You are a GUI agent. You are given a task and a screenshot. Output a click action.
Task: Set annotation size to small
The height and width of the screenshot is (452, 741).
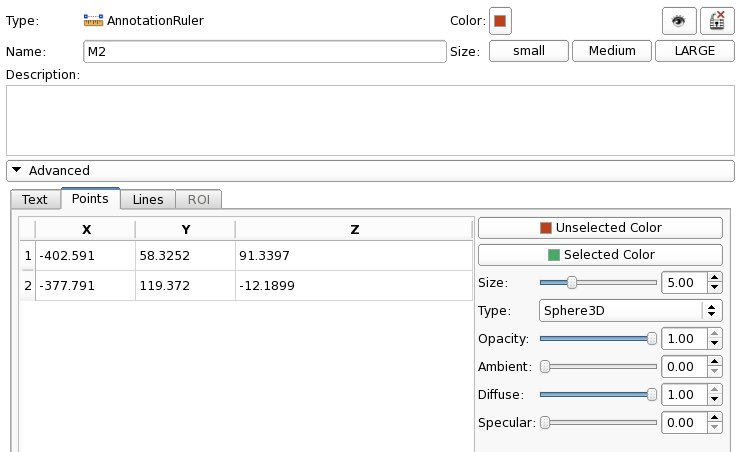(528, 51)
